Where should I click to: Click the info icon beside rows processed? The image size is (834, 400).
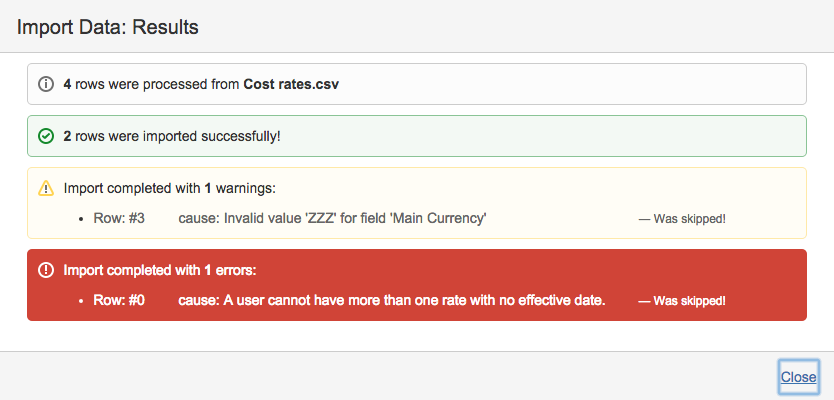tap(45, 85)
